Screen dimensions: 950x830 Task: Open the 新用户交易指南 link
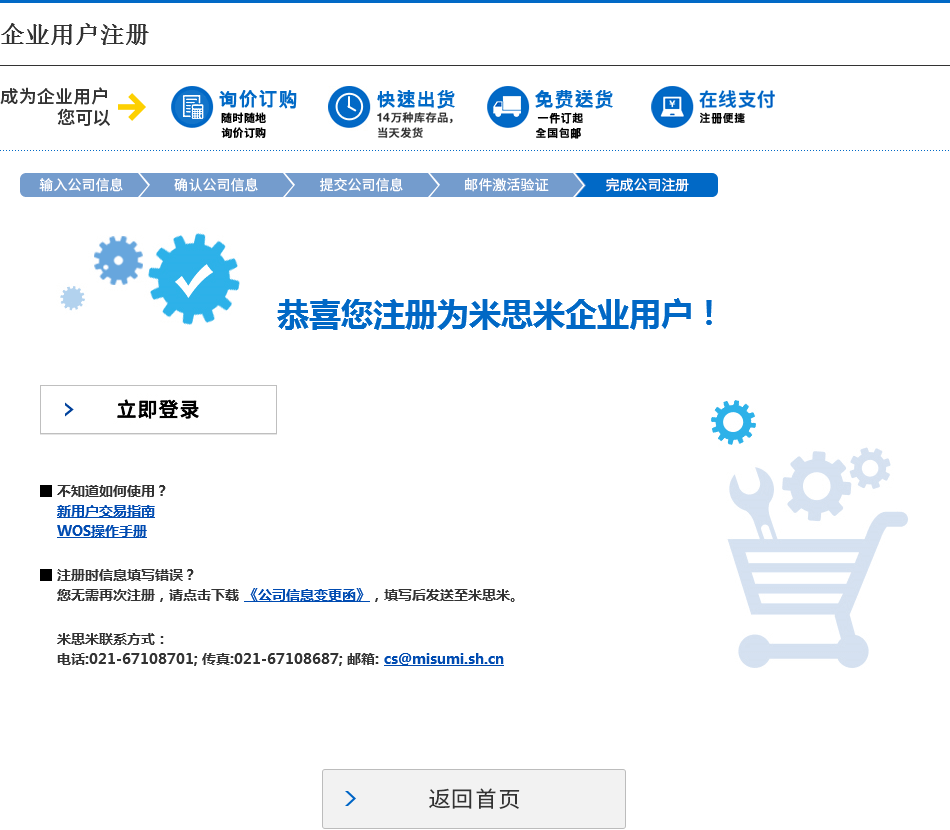pyautogui.click(x=106, y=511)
